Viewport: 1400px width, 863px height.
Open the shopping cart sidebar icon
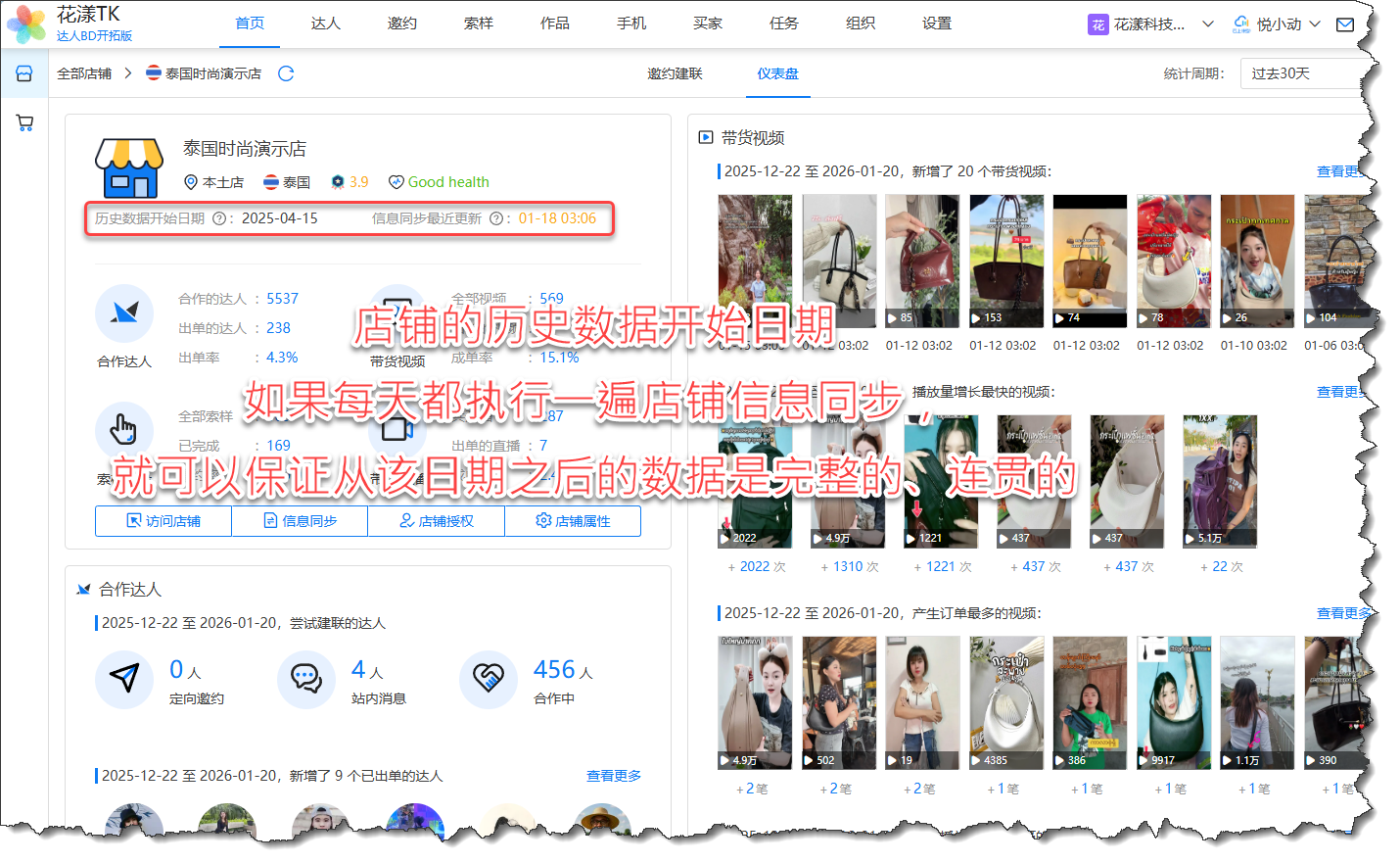(24, 123)
